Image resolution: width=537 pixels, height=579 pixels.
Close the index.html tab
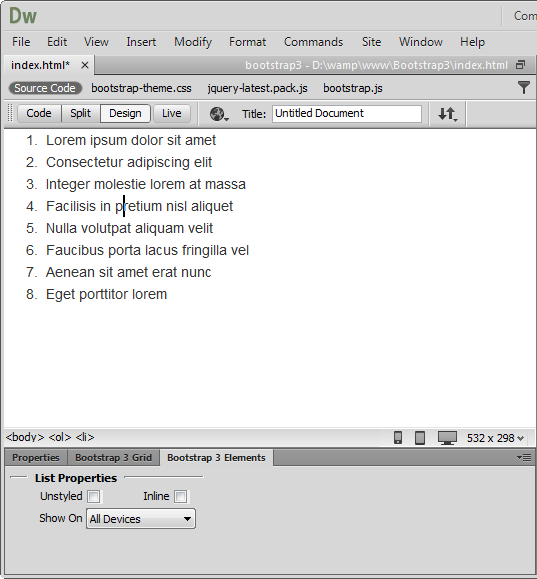tap(85, 65)
